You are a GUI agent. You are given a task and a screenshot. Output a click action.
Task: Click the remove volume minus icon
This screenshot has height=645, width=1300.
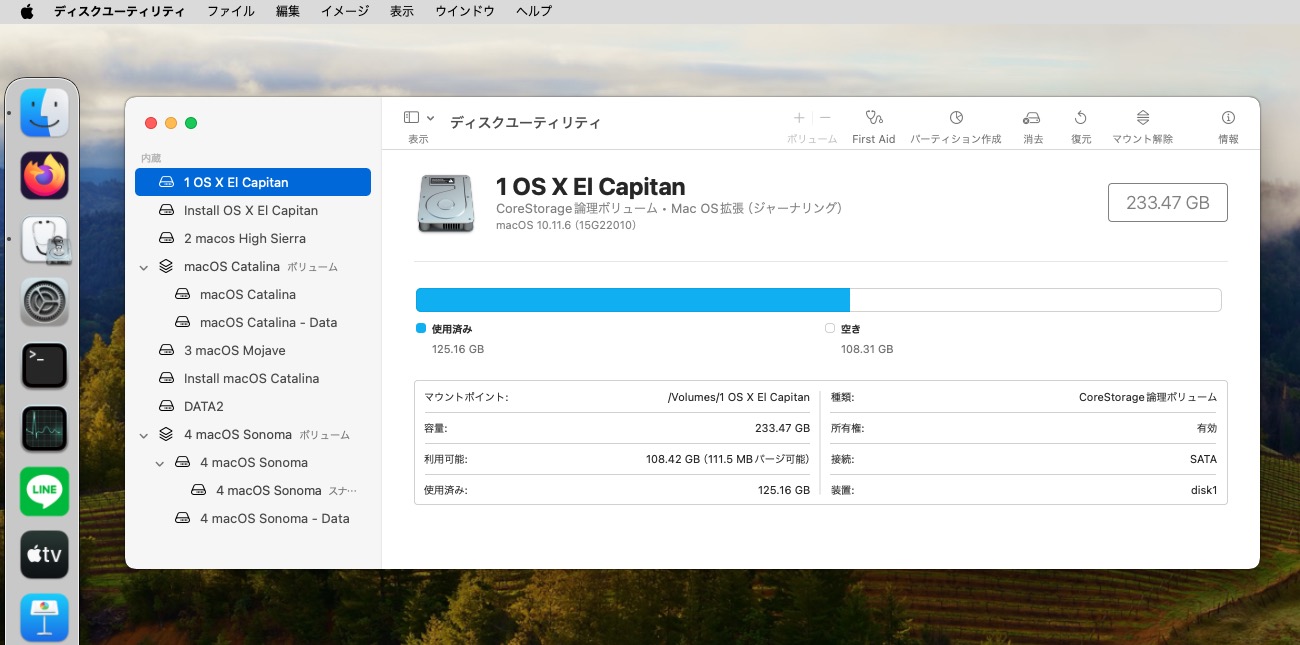tap(825, 118)
